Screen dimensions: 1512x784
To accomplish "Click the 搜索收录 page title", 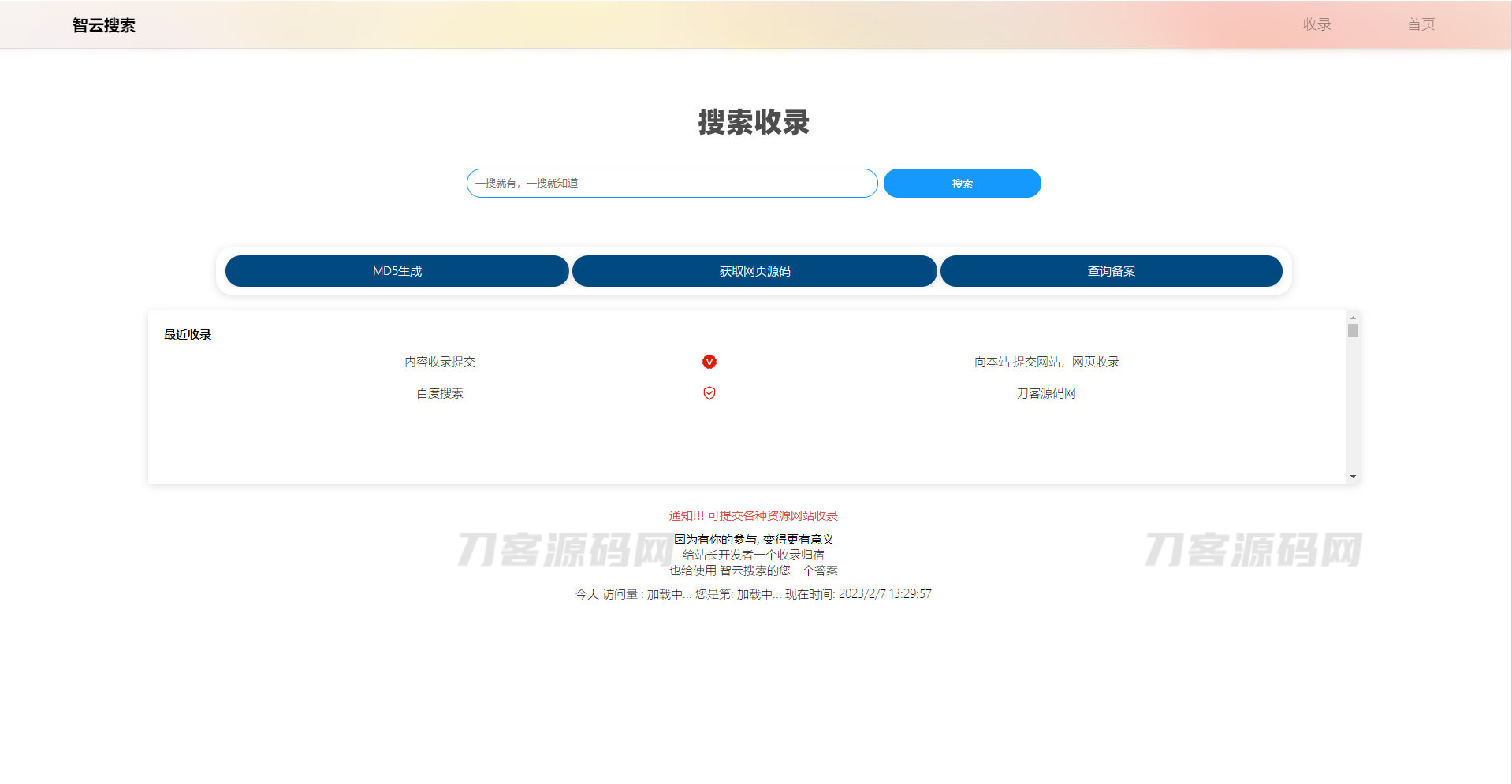I will click(x=753, y=123).
